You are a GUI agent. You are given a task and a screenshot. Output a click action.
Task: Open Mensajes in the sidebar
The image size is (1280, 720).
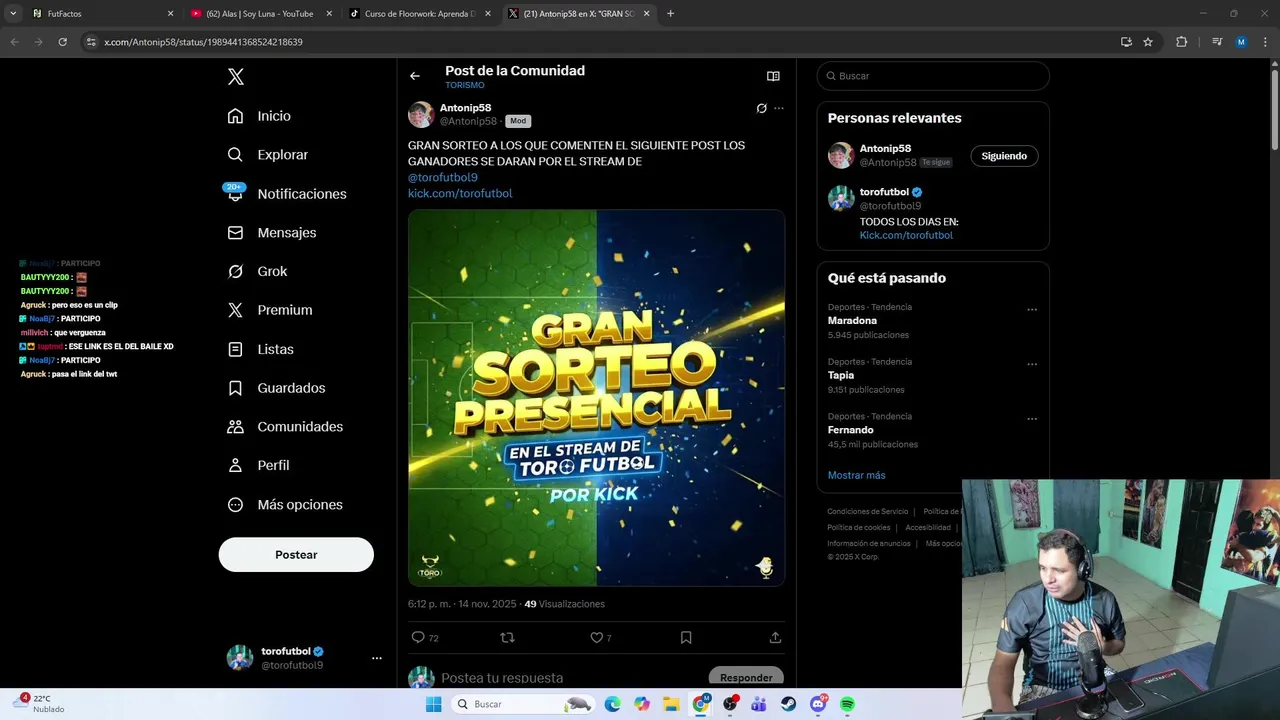coord(271,232)
